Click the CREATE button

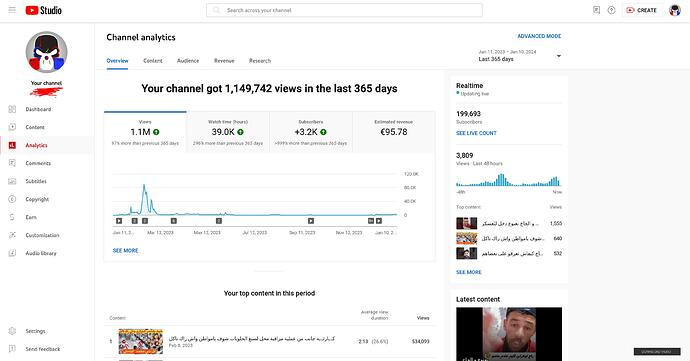tap(642, 10)
